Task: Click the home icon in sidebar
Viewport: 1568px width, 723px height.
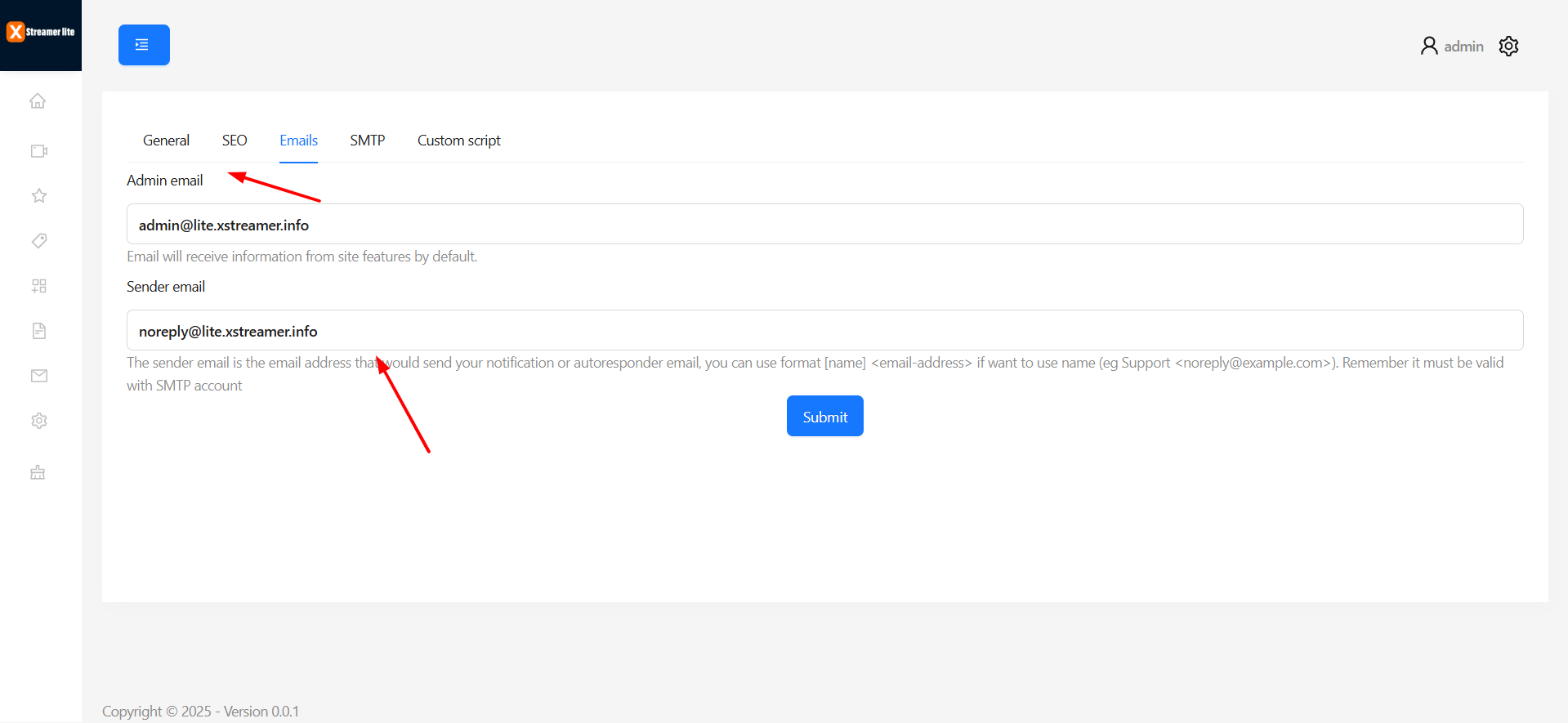Action: [38, 100]
